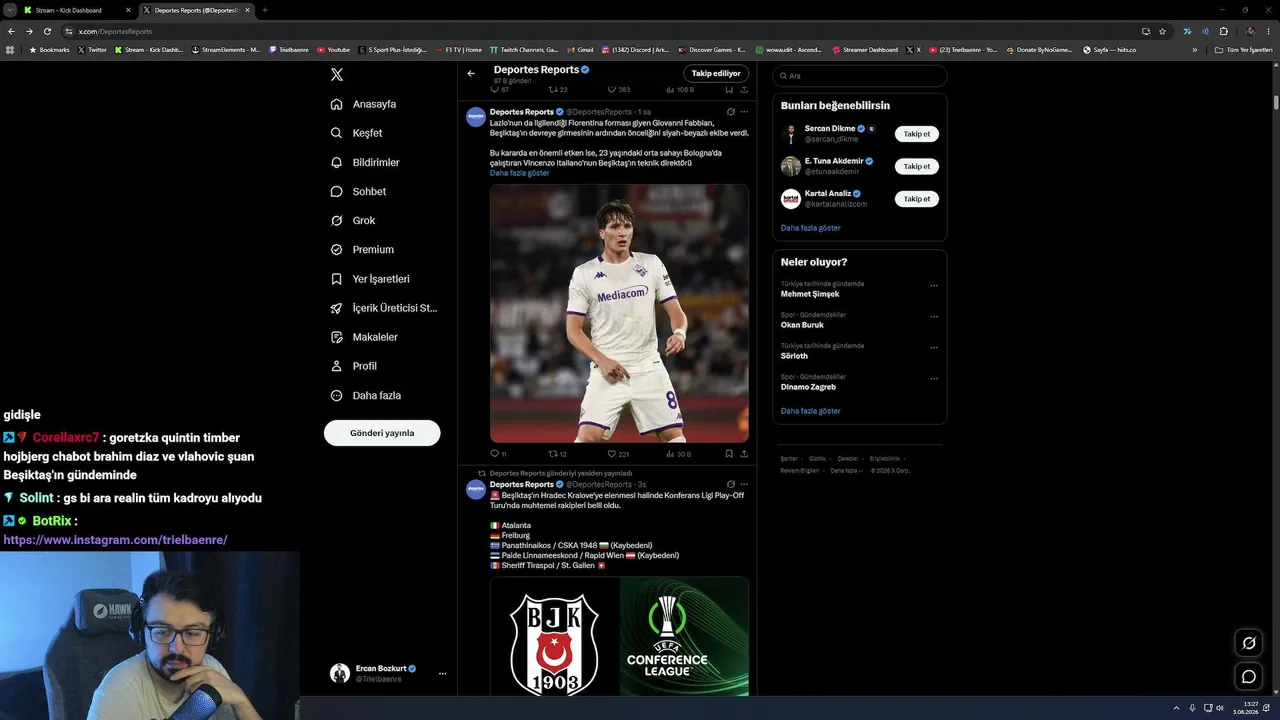Screen dimensions: 1280x720
Task: Click the Makaleler articles icon
Action: (337, 337)
